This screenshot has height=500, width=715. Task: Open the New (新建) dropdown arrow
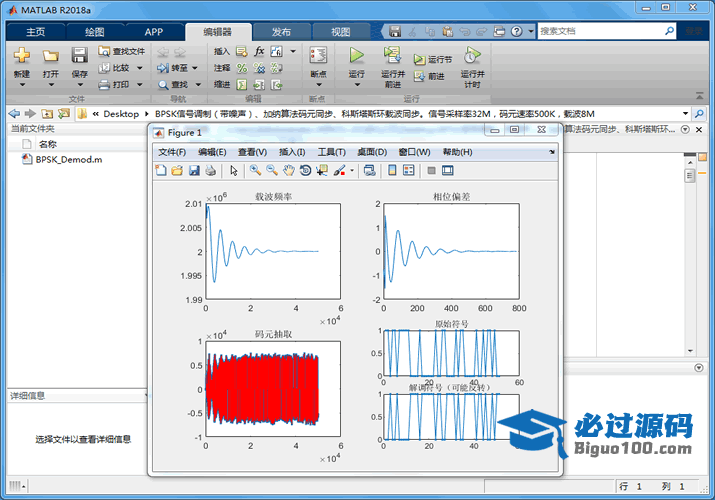click(x=22, y=85)
